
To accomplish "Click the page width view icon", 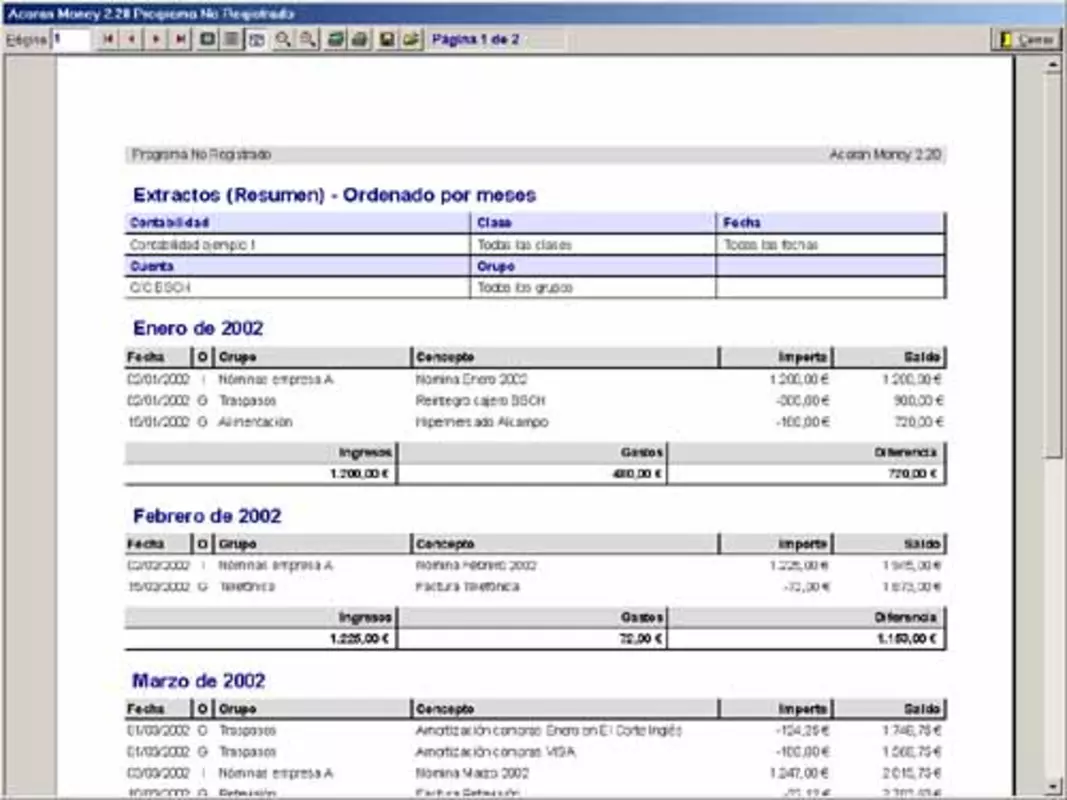I will (232, 39).
